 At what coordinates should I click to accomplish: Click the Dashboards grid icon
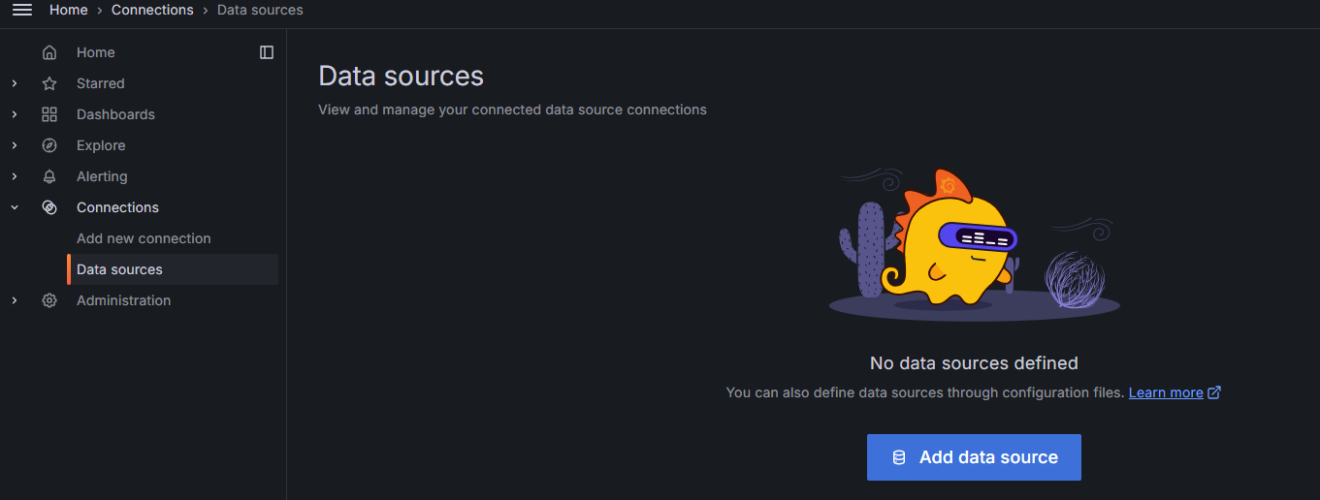click(x=49, y=115)
